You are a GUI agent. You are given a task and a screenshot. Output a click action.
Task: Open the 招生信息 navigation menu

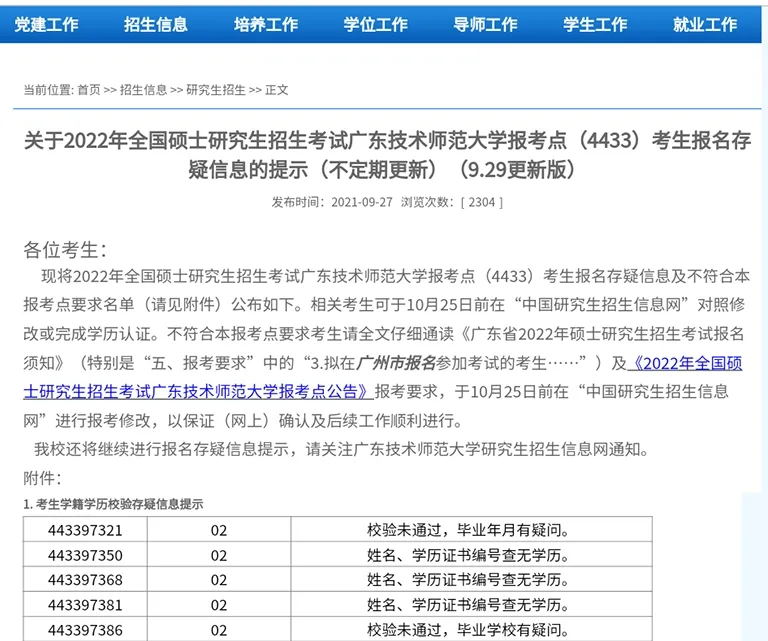[x=156, y=24]
